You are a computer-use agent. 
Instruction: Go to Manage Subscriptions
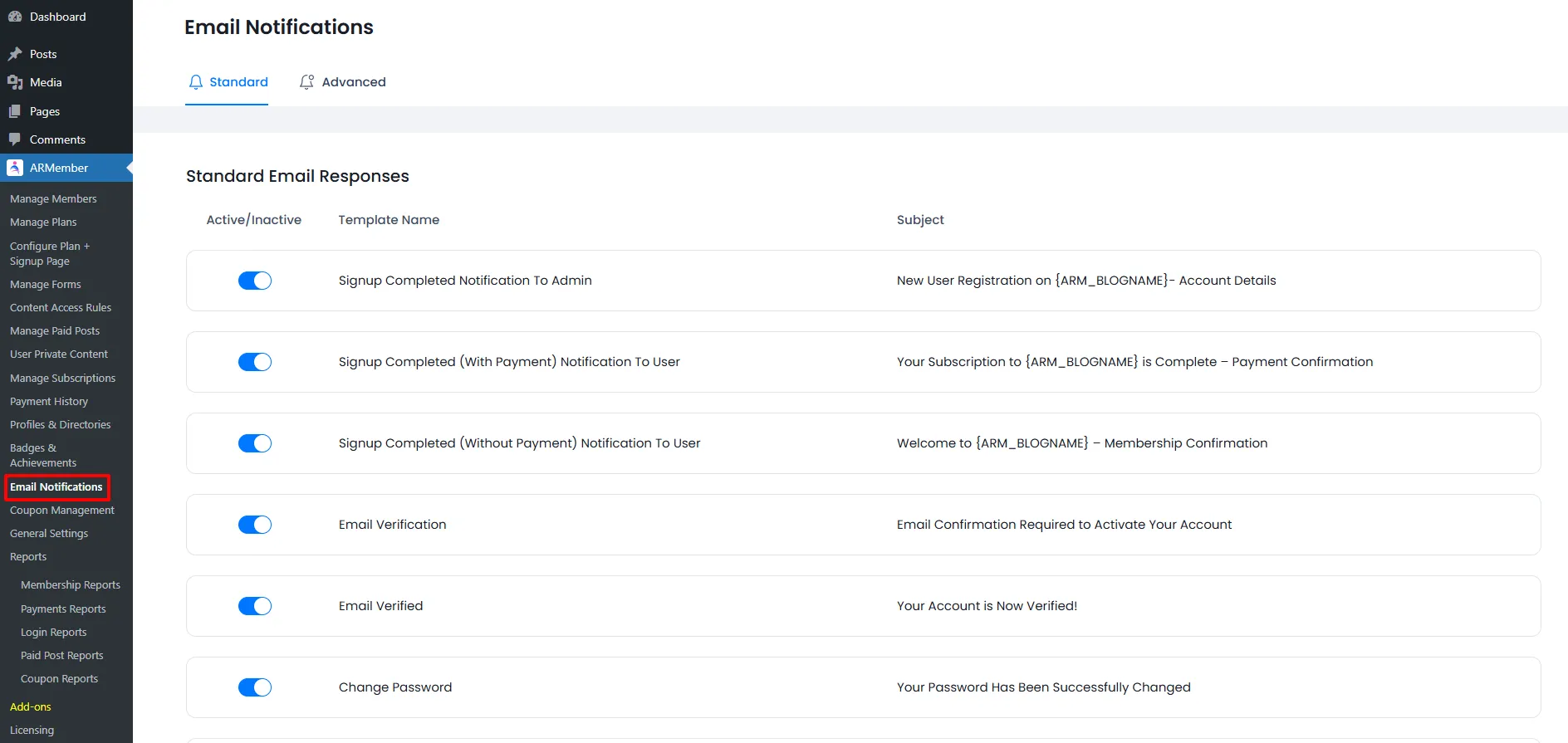tap(63, 379)
